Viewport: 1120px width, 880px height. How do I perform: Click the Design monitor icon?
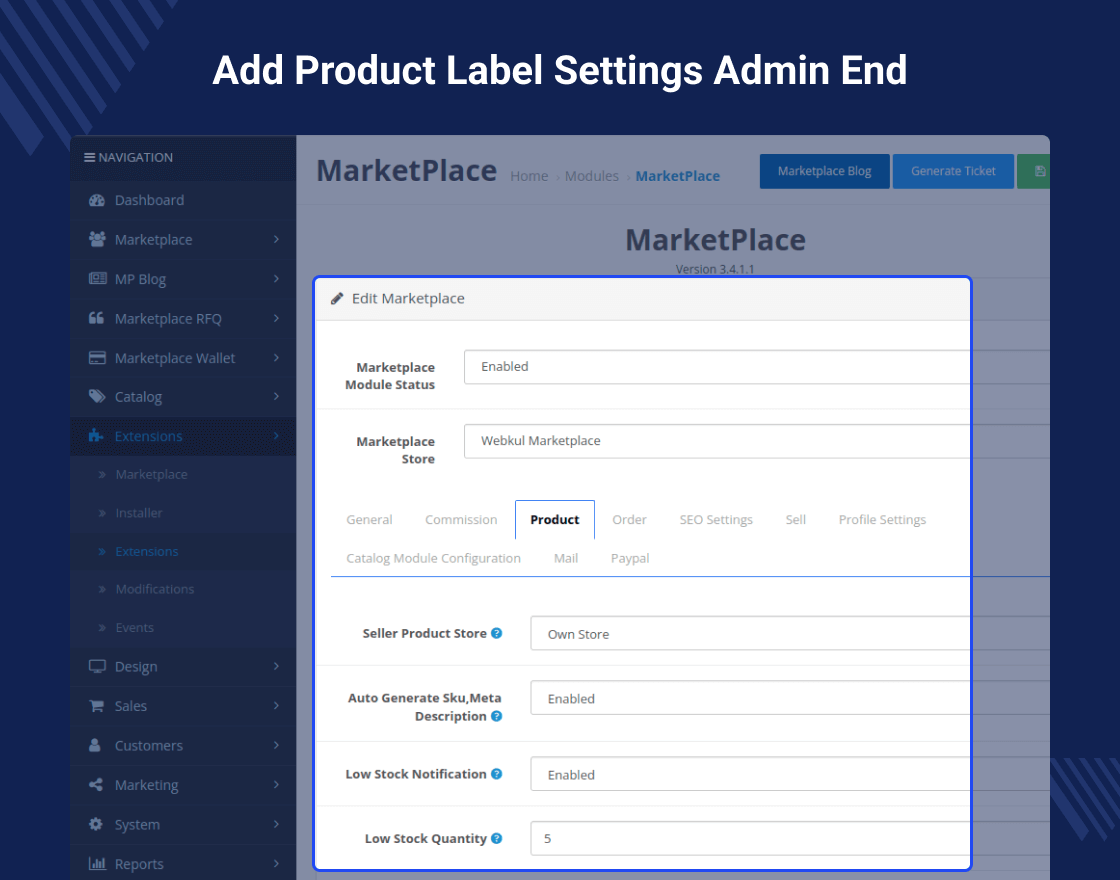[x=97, y=666]
